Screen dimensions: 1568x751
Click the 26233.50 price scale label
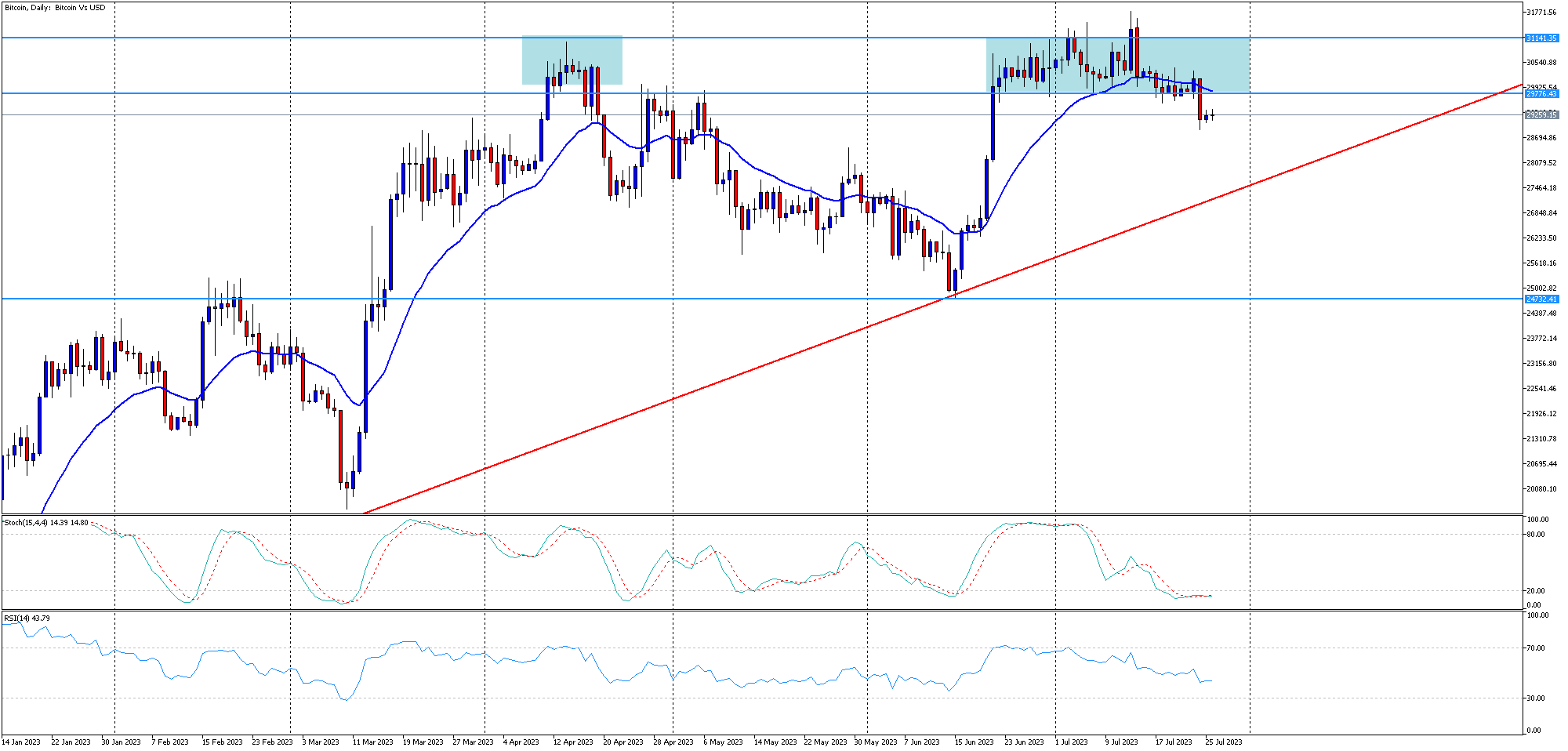[x=1541, y=238]
